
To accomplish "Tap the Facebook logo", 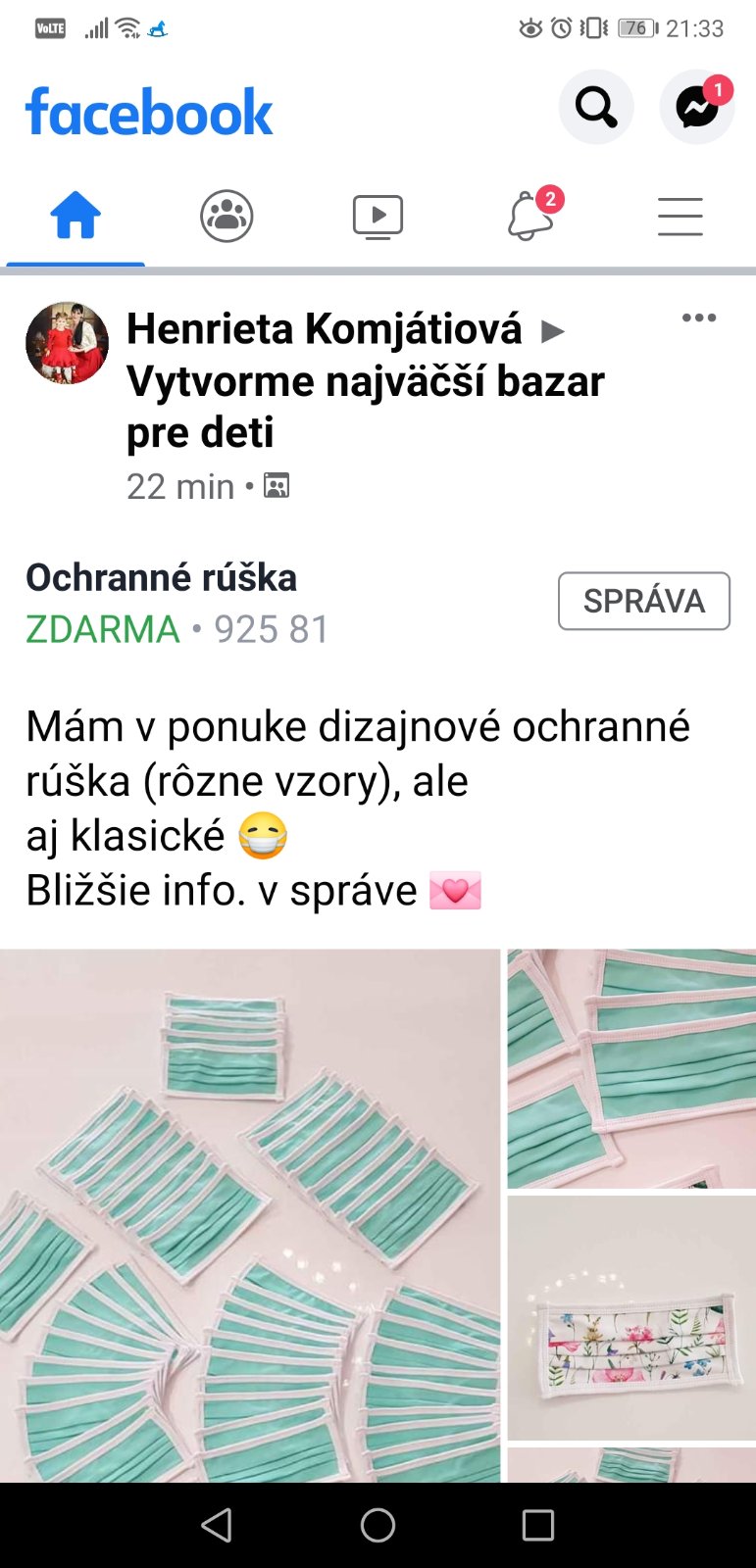I will 149,112.
